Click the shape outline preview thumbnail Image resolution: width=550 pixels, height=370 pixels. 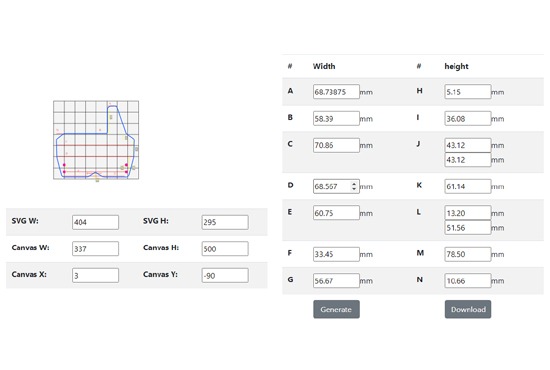click(96, 140)
